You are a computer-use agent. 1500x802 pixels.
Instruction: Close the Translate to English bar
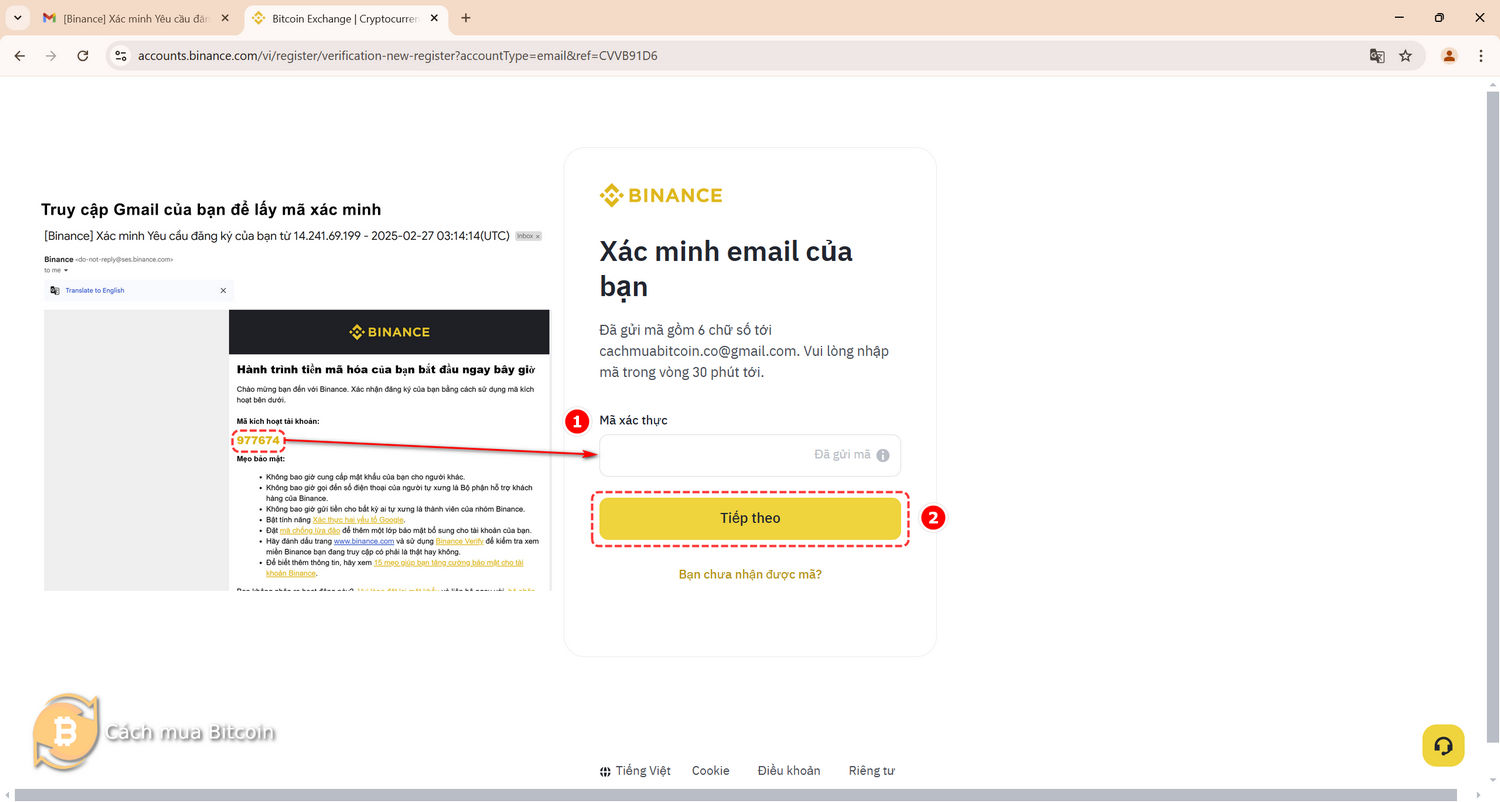(223, 290)
